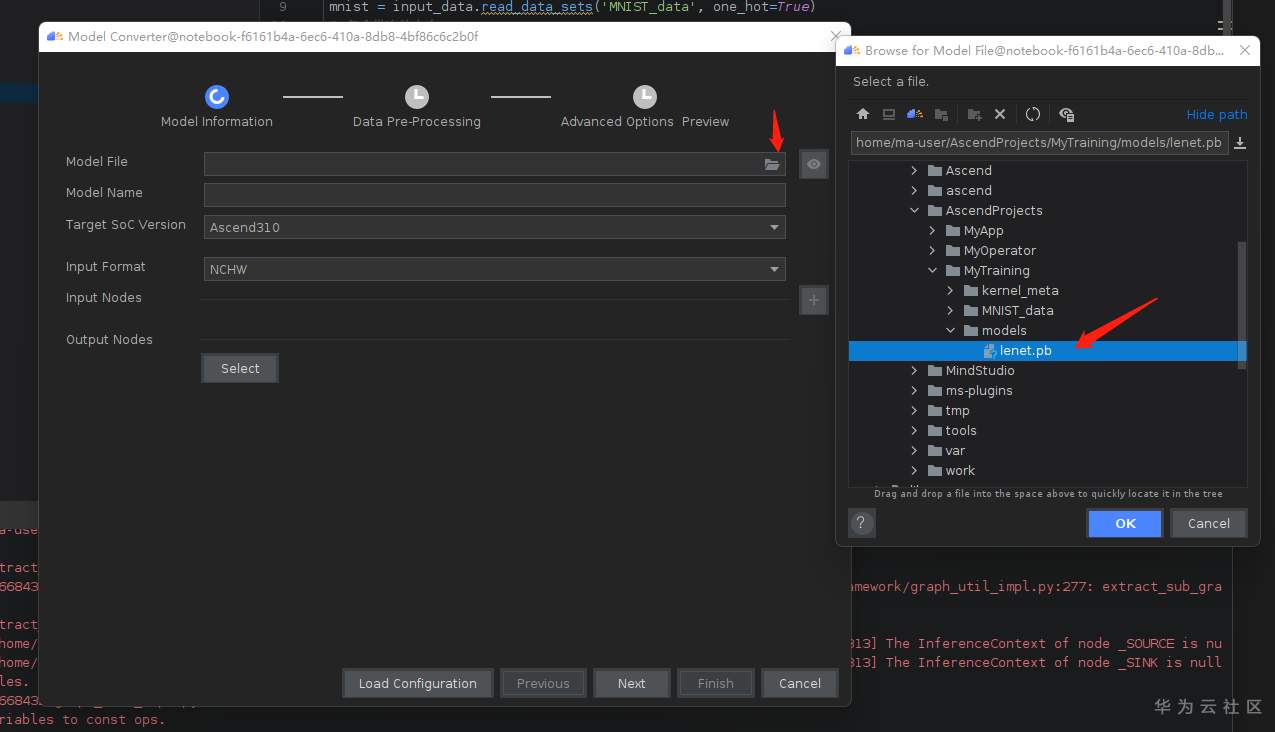Collapse the AscendProjects folder
The width and height of the screenshot is (1275, 732).
tap(914, 211)
